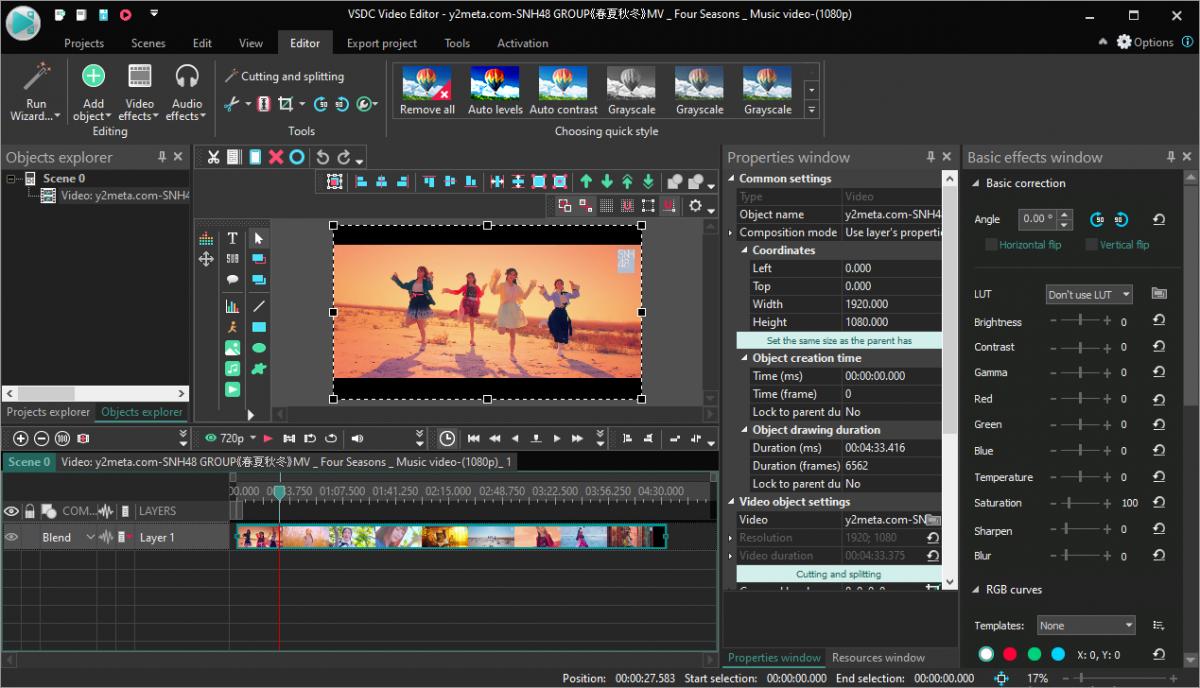This screenshot has height=688, width=1200.
Task: Add an image object with the image tool
Action: pyautogui.click(x=232, y=346)
